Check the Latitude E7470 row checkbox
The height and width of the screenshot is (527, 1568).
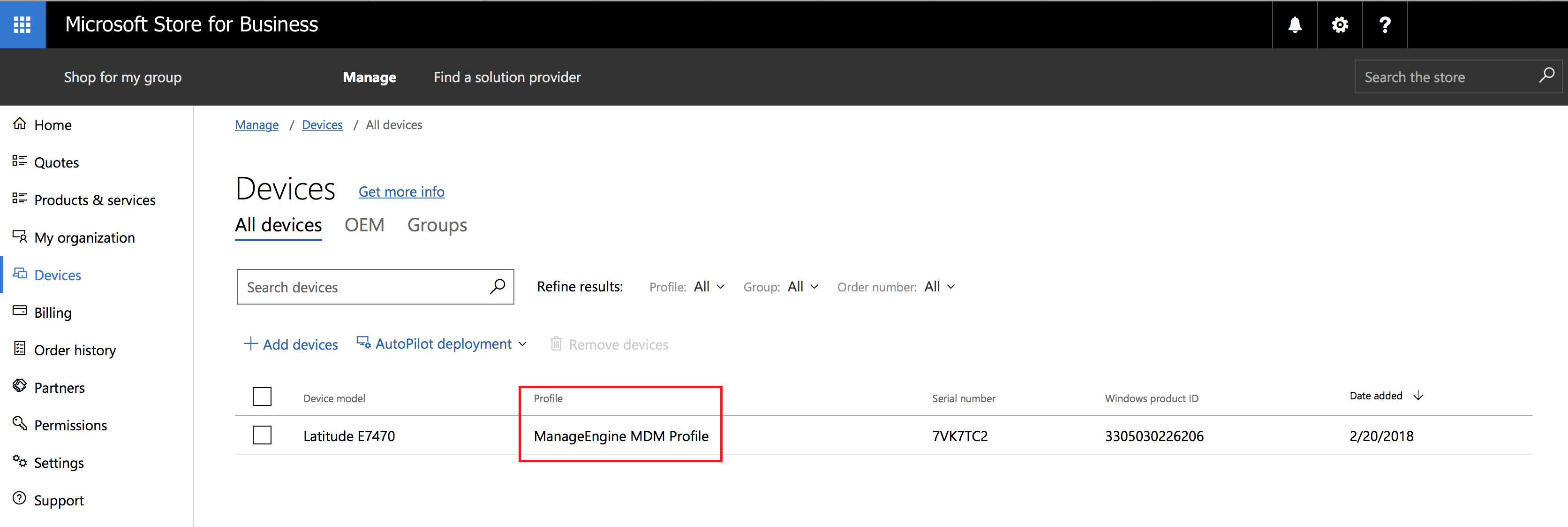point(262,435)
